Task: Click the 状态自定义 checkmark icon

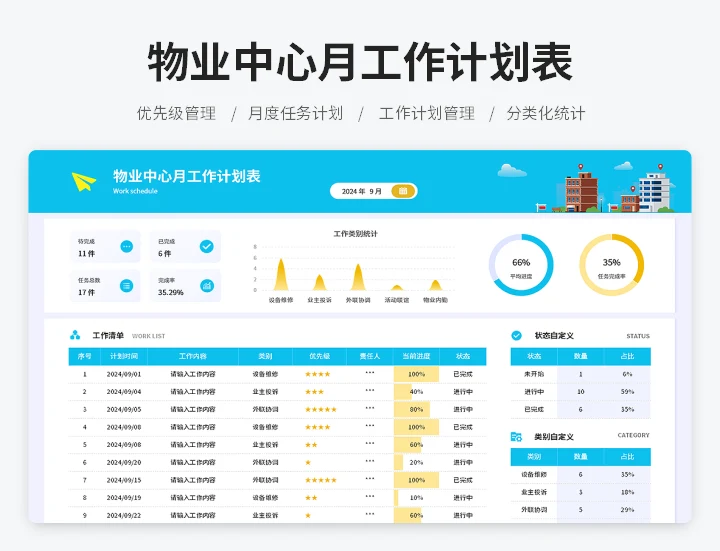Action: [517, 336]
